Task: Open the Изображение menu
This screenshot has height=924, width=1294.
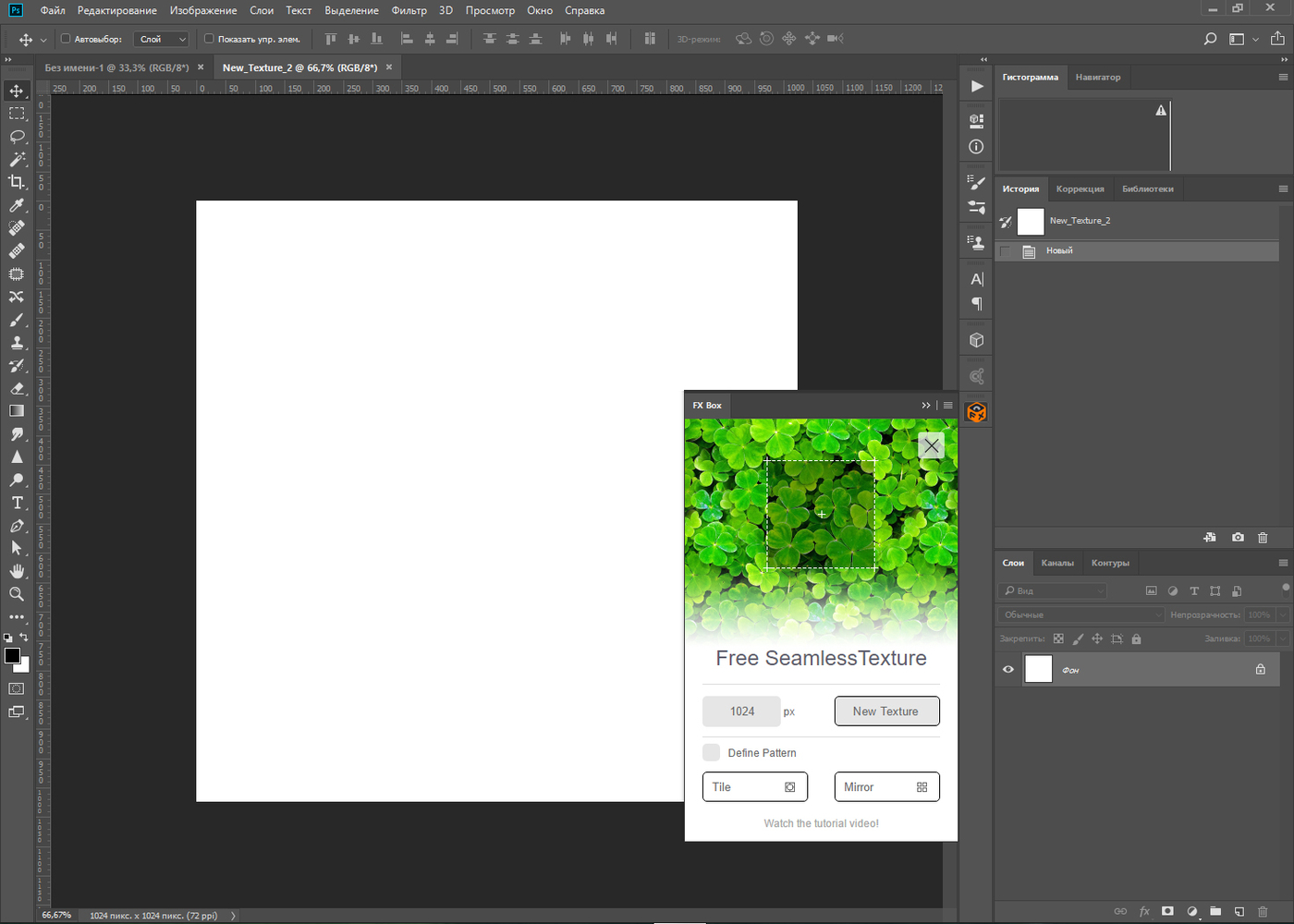Action: pyautogui.click(x=203, y=10)
